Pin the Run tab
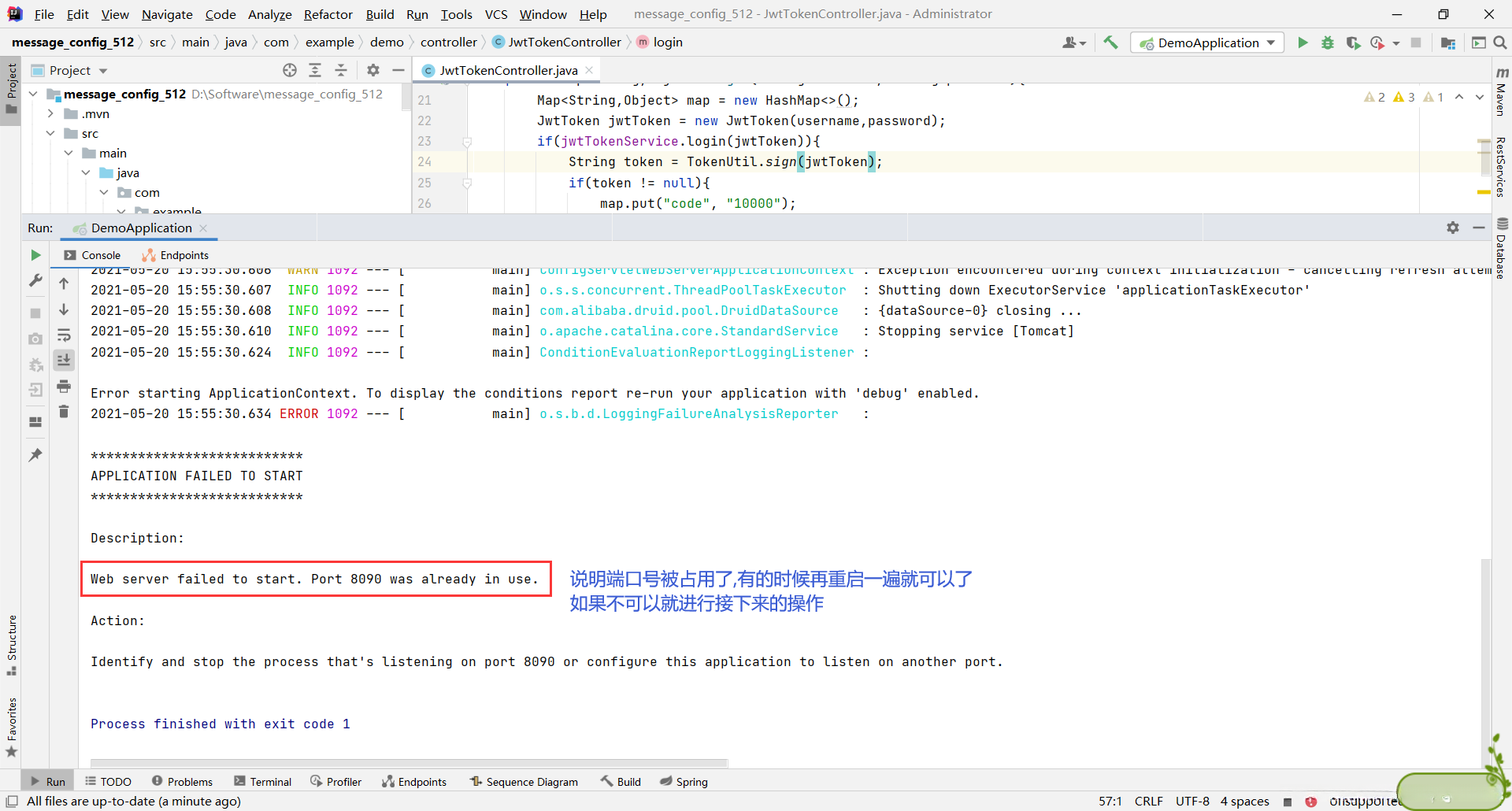Image resolution: width=1512 pixels, height=811 pixels. pyautogui.click(x=35, y=455)
